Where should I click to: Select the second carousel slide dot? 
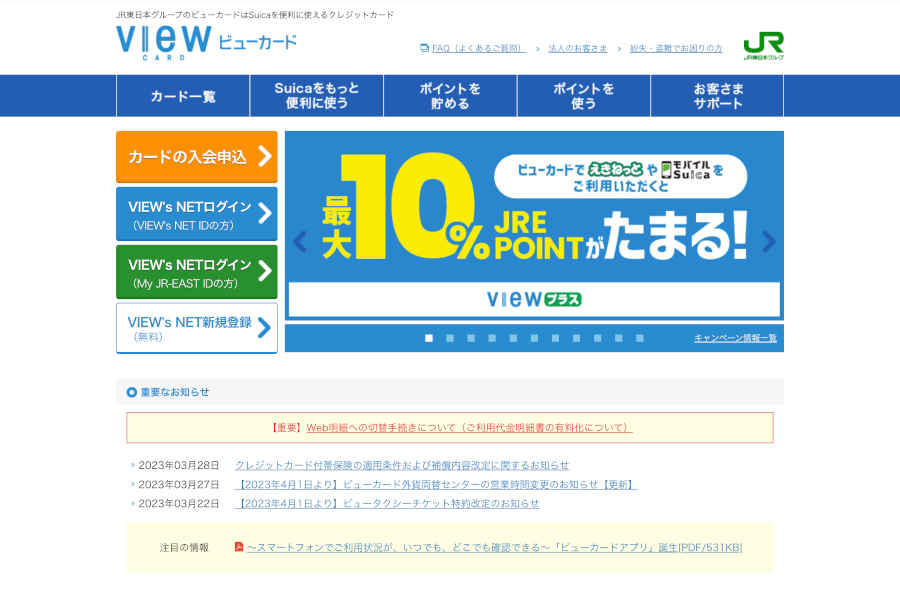tap(450, 338)
